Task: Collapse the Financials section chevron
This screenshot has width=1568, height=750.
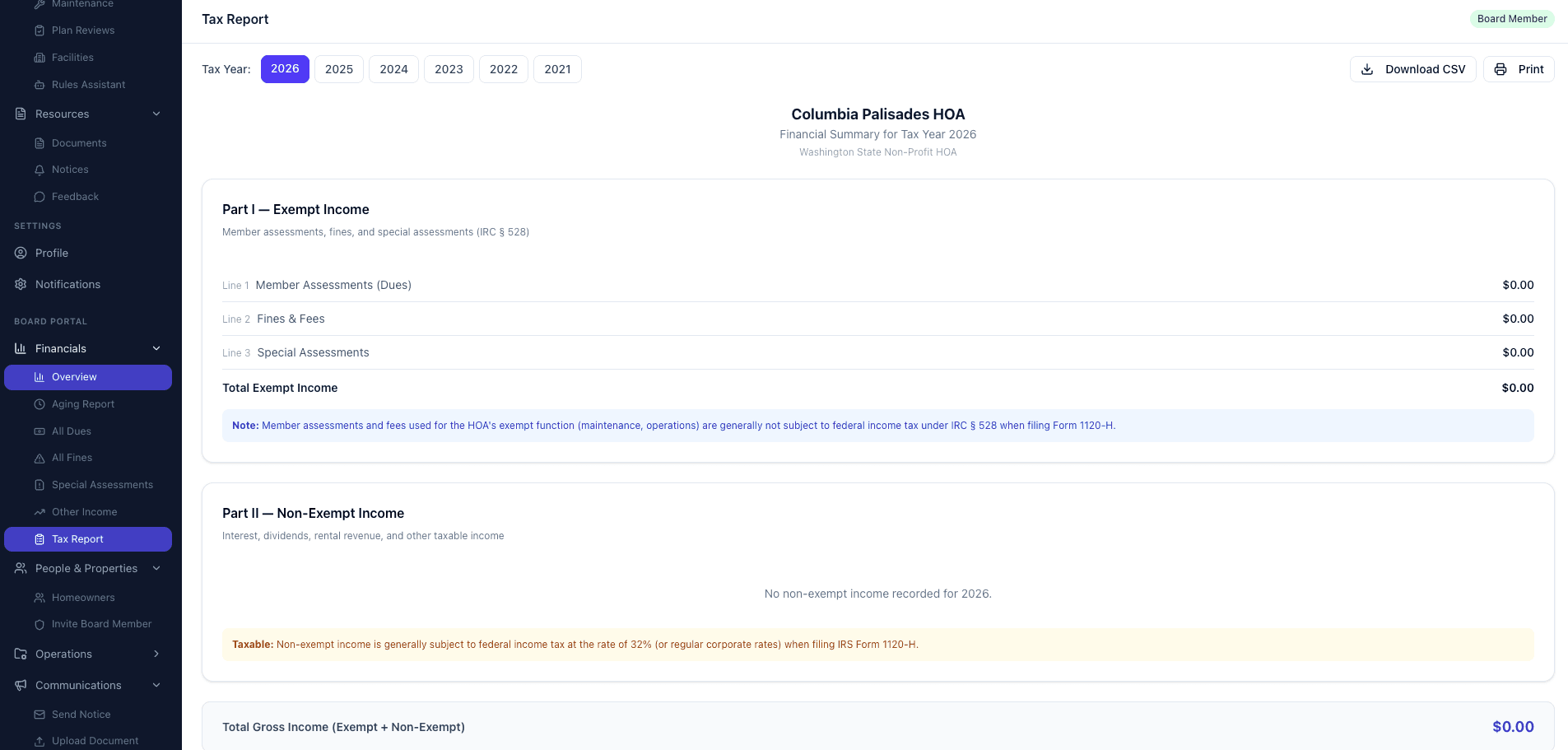Action: 156,348
